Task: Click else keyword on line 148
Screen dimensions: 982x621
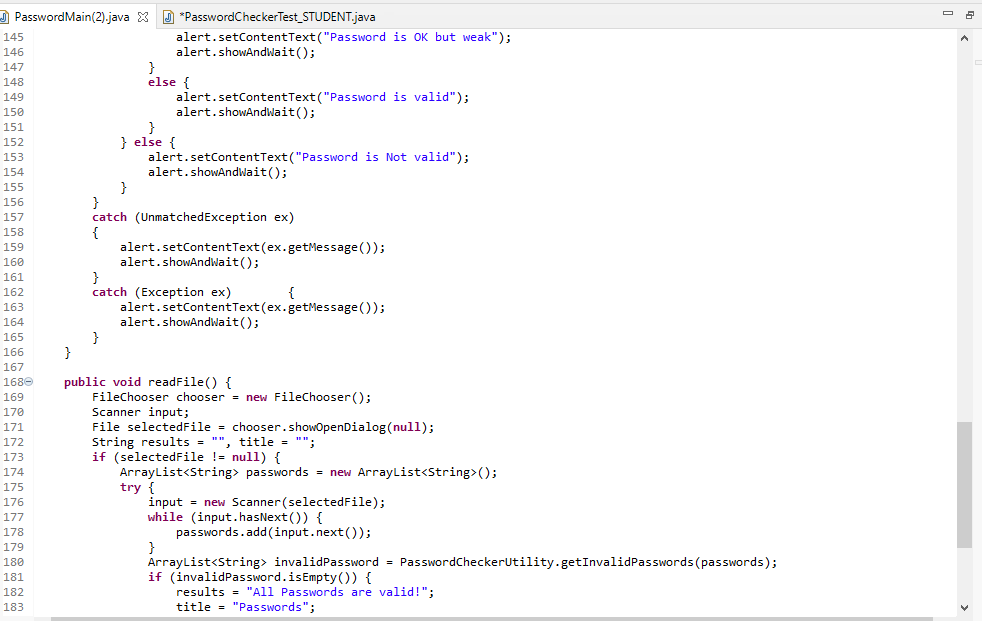Action: (x=162, y=82)
